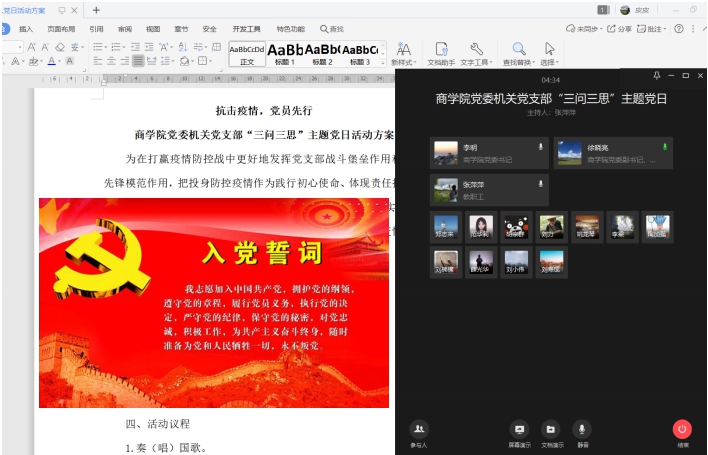The height and width of the screenshot is (455, 708).
Task: Select participant 郑忠来's avatar
Action: (446, 227)
